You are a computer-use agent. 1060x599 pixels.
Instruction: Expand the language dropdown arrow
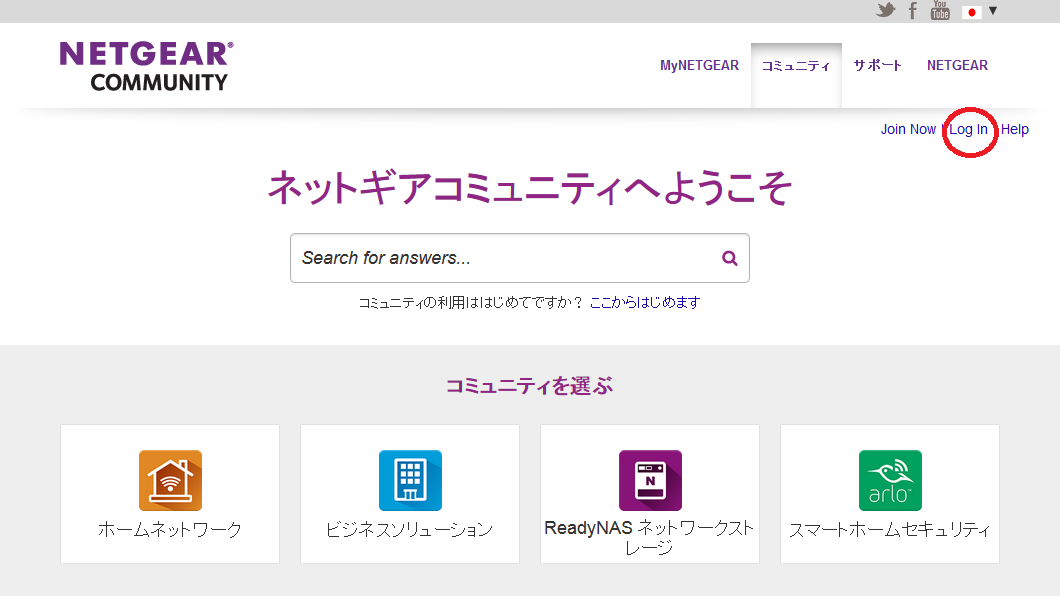992,11
